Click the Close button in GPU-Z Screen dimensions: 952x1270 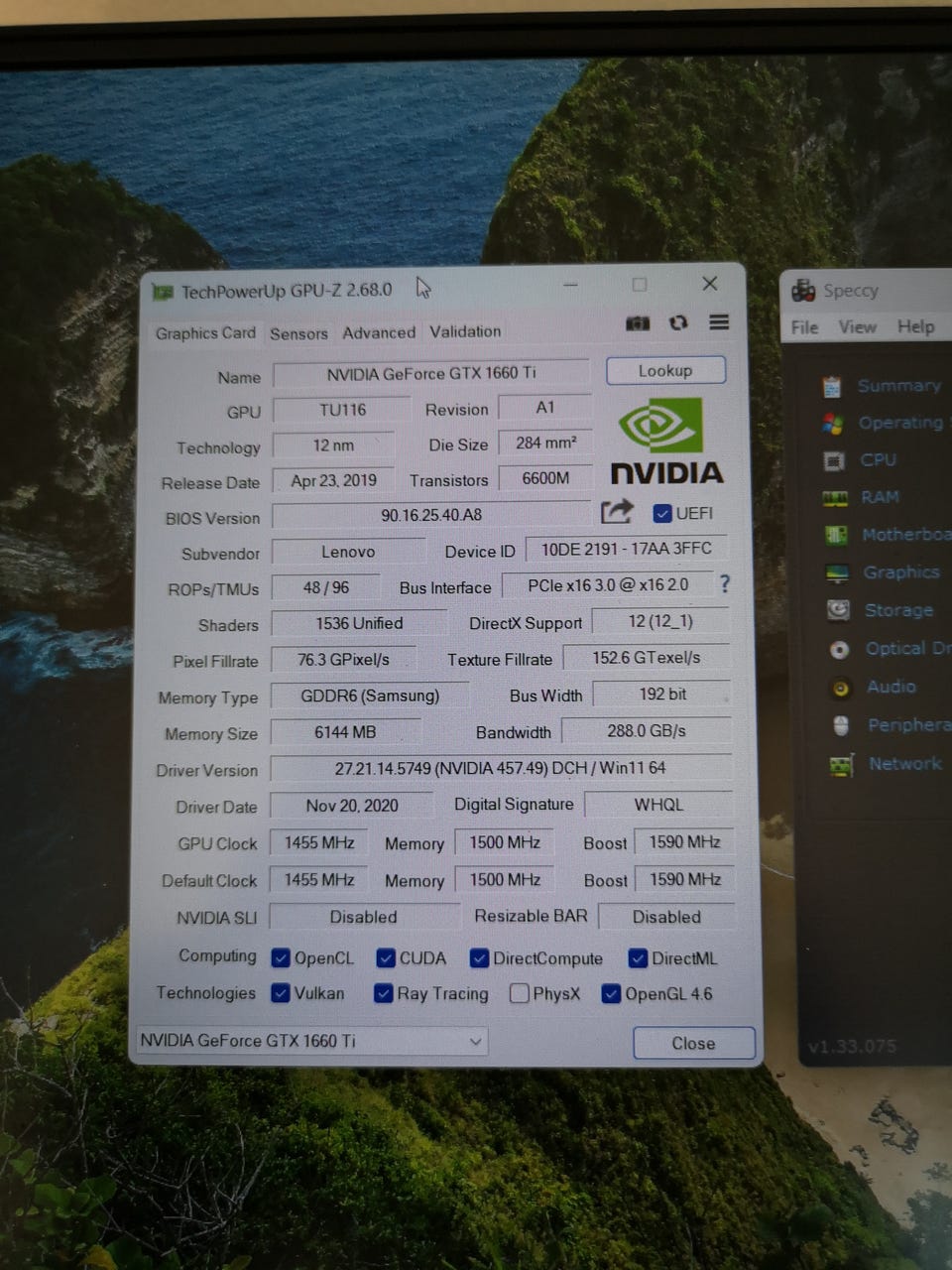[x=693, y=1043]
